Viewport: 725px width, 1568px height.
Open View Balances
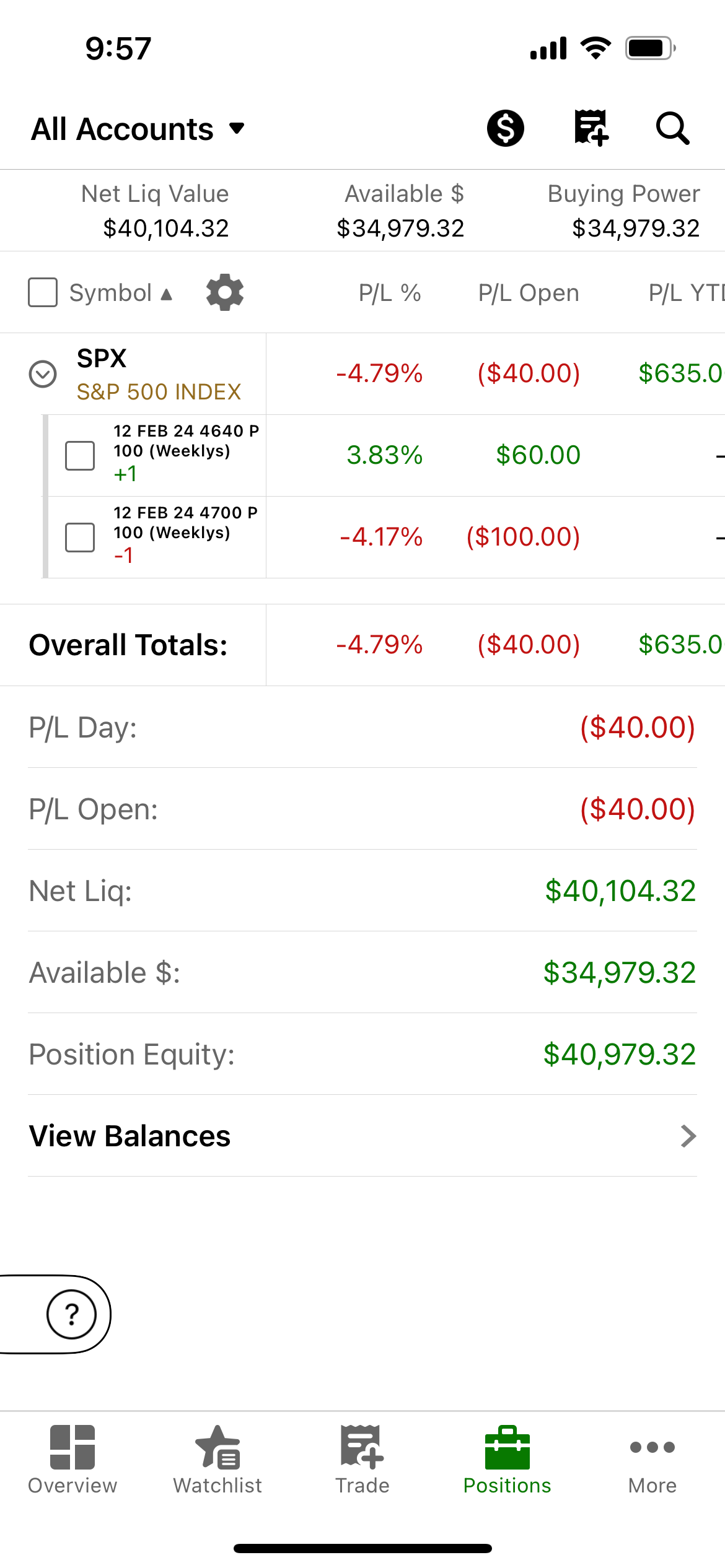tap(362, 1136)
